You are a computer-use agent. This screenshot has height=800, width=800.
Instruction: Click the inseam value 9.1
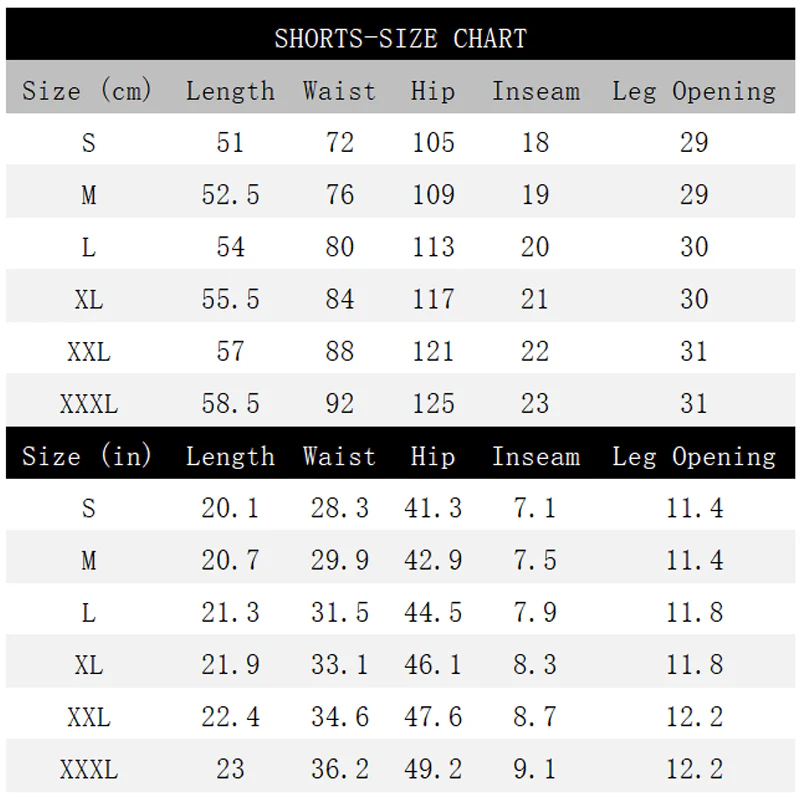point(535,769)
